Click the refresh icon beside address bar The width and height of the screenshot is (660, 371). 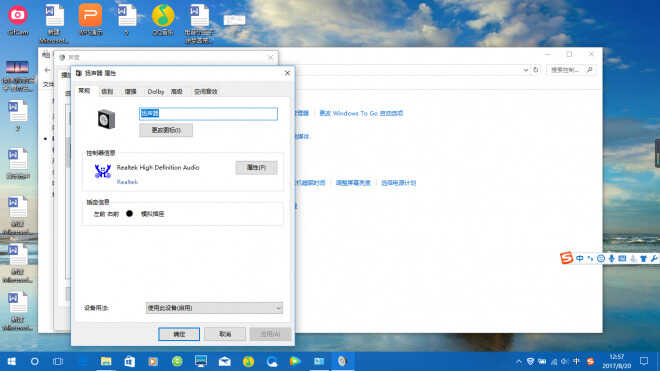536,70
